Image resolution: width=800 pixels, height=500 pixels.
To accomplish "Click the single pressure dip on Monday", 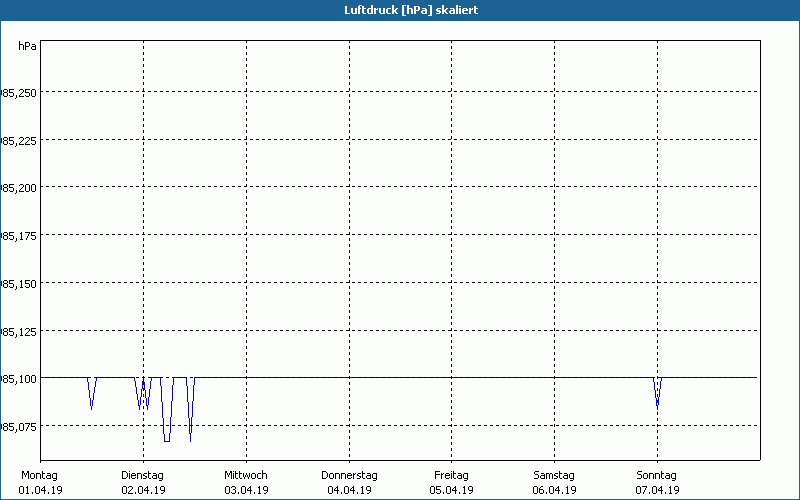I will click(x=91, y=394).
